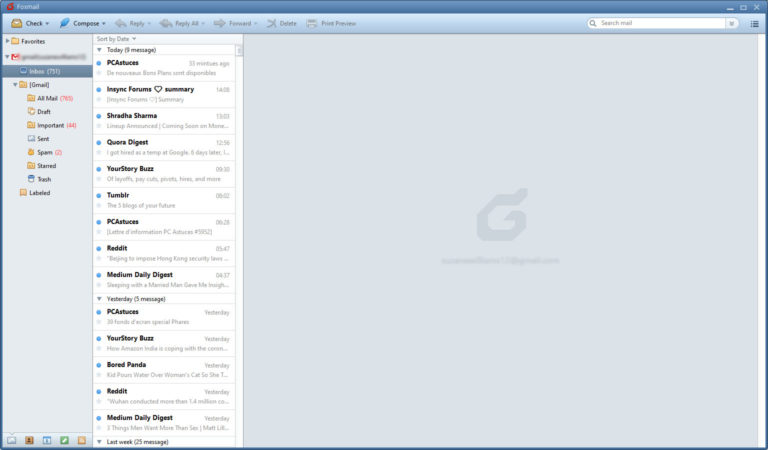Click the Foxmail logo in title bar
This screenshot has width=768, height=450.
point(10,6)
